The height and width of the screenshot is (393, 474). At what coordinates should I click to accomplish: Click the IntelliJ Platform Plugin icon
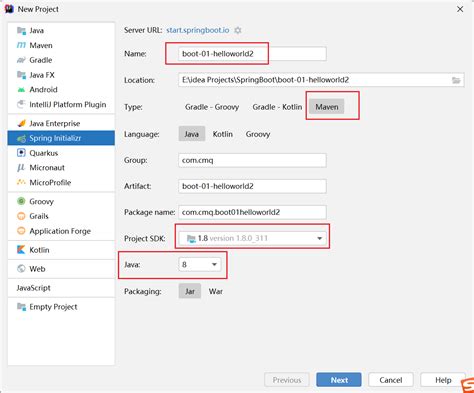tap(21, 104)
